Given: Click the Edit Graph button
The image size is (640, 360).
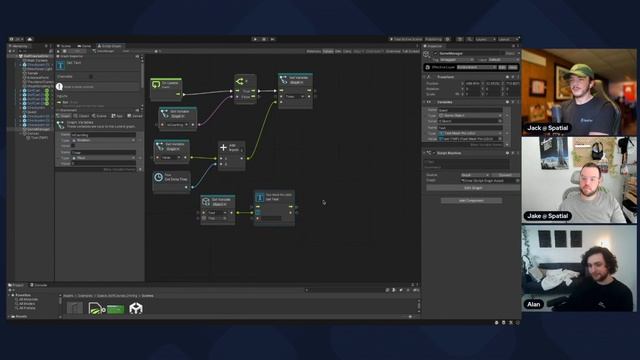Looking at the screenshot, I should [473, 188].
